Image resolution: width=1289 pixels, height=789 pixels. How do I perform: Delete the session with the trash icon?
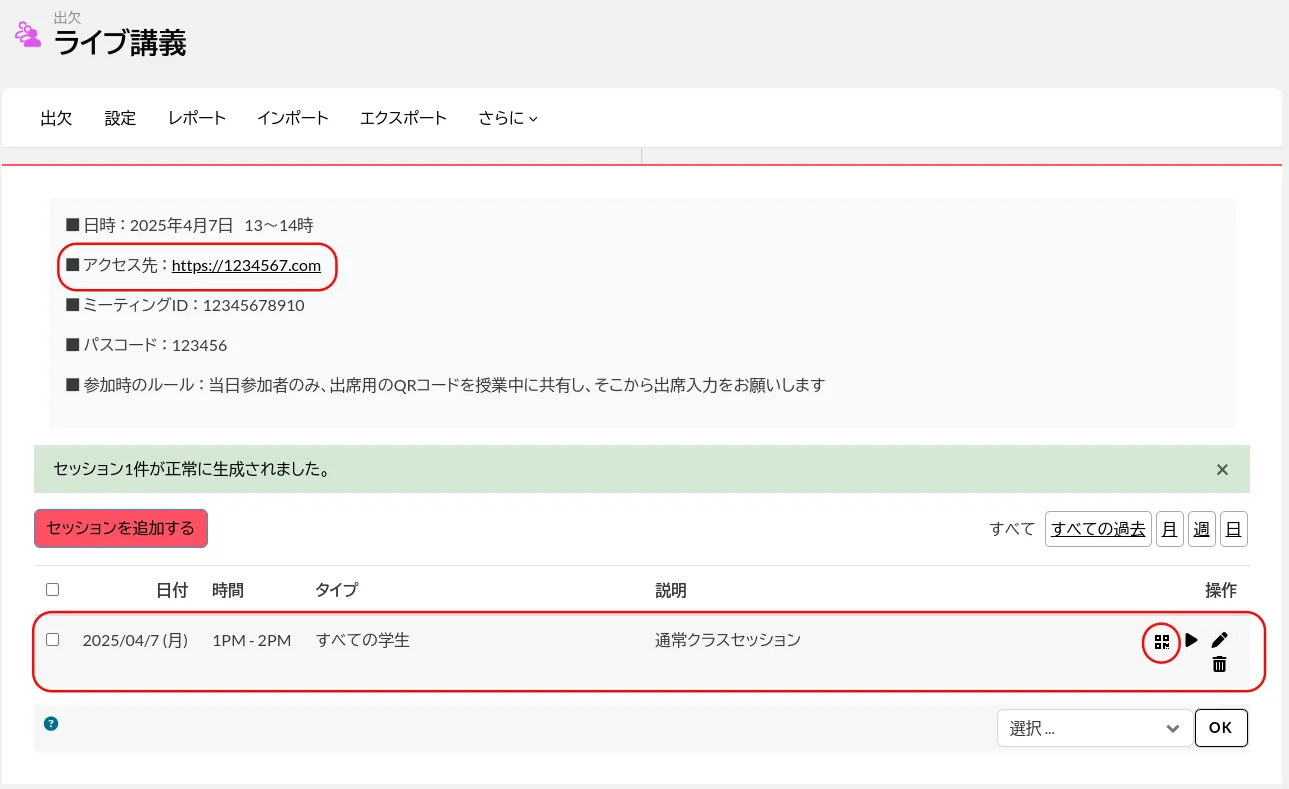[x=1219, y=664]
